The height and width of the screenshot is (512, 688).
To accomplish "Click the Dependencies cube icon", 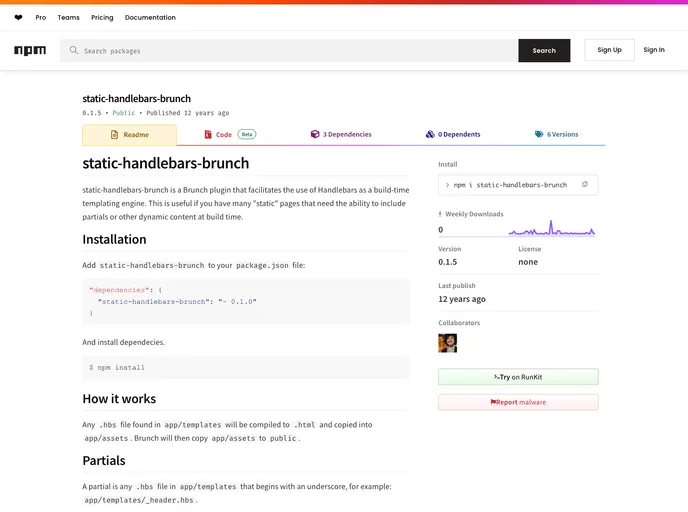I will pos(315,134).
